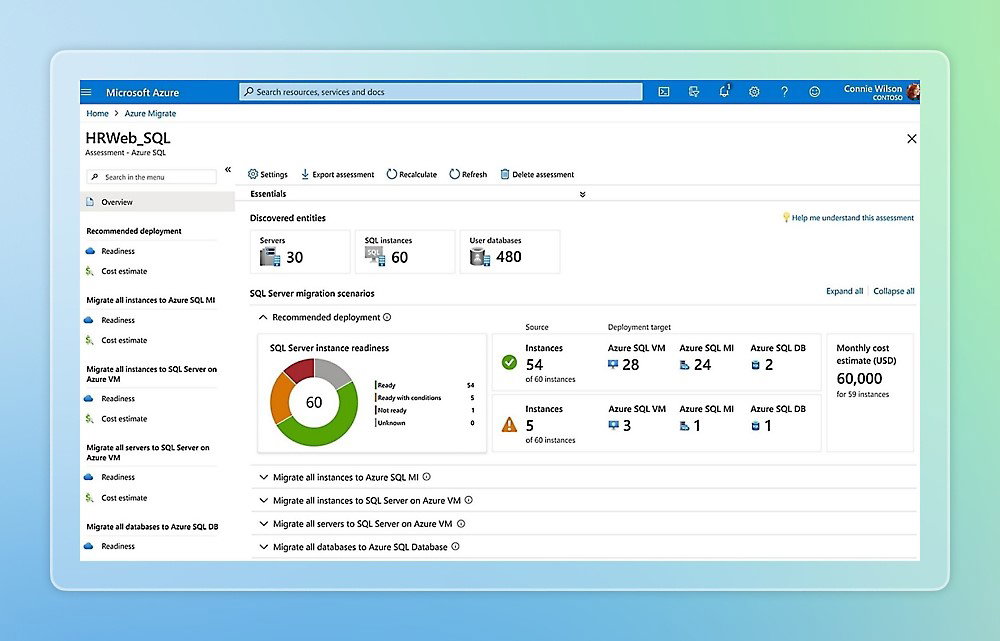Collapse the left menu with double chevron
This screenshot has width=1000, height=641.
click(228, 170)
